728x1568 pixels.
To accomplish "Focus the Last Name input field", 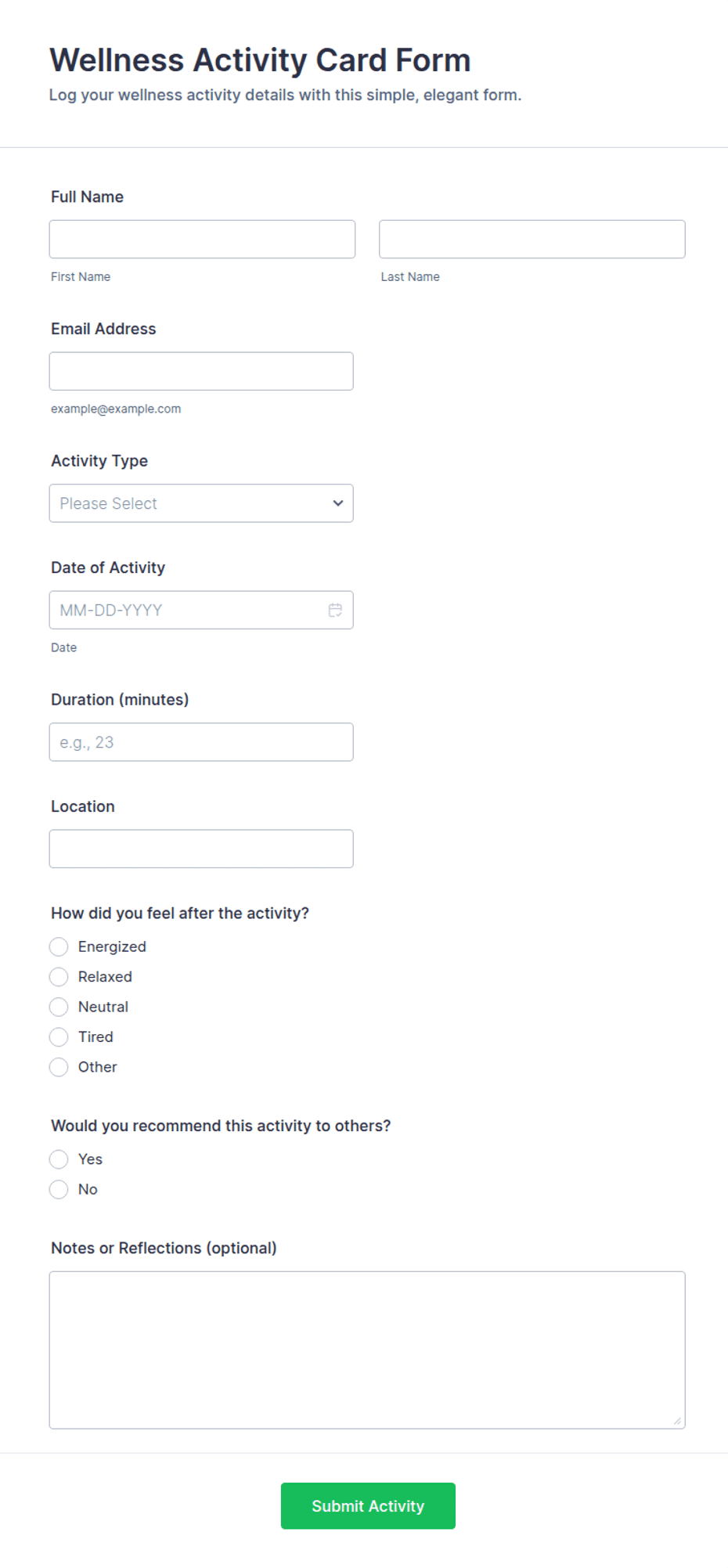I will click(532, 240).
